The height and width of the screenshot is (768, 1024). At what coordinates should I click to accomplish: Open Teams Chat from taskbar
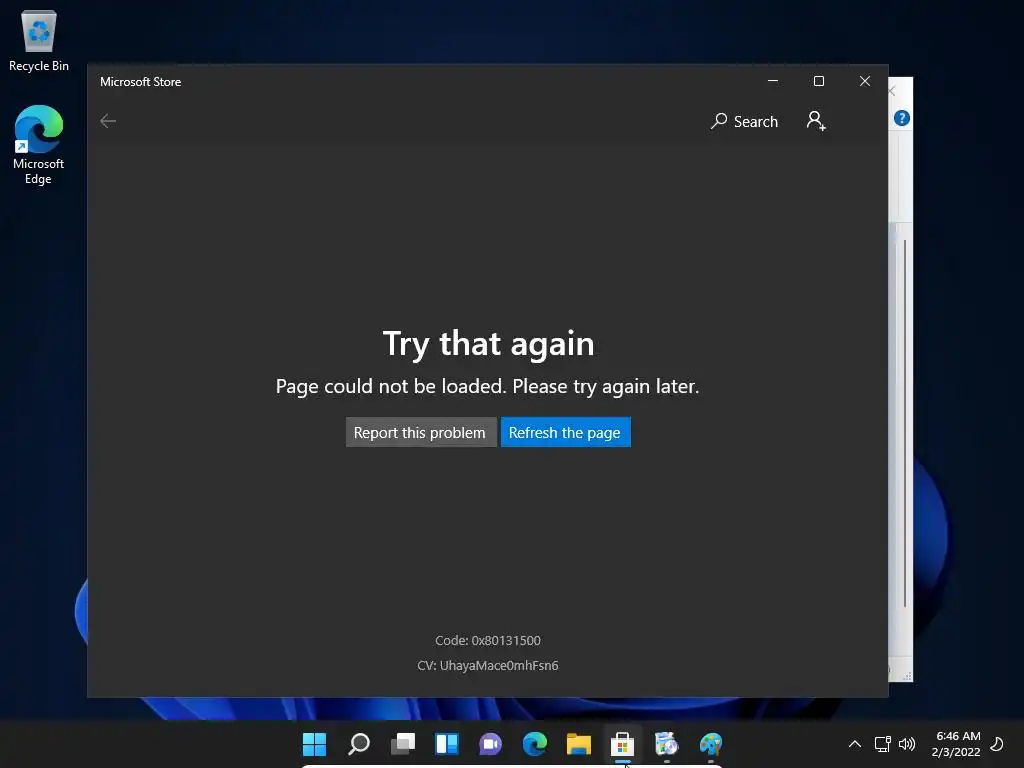click(x=490, y=744)
